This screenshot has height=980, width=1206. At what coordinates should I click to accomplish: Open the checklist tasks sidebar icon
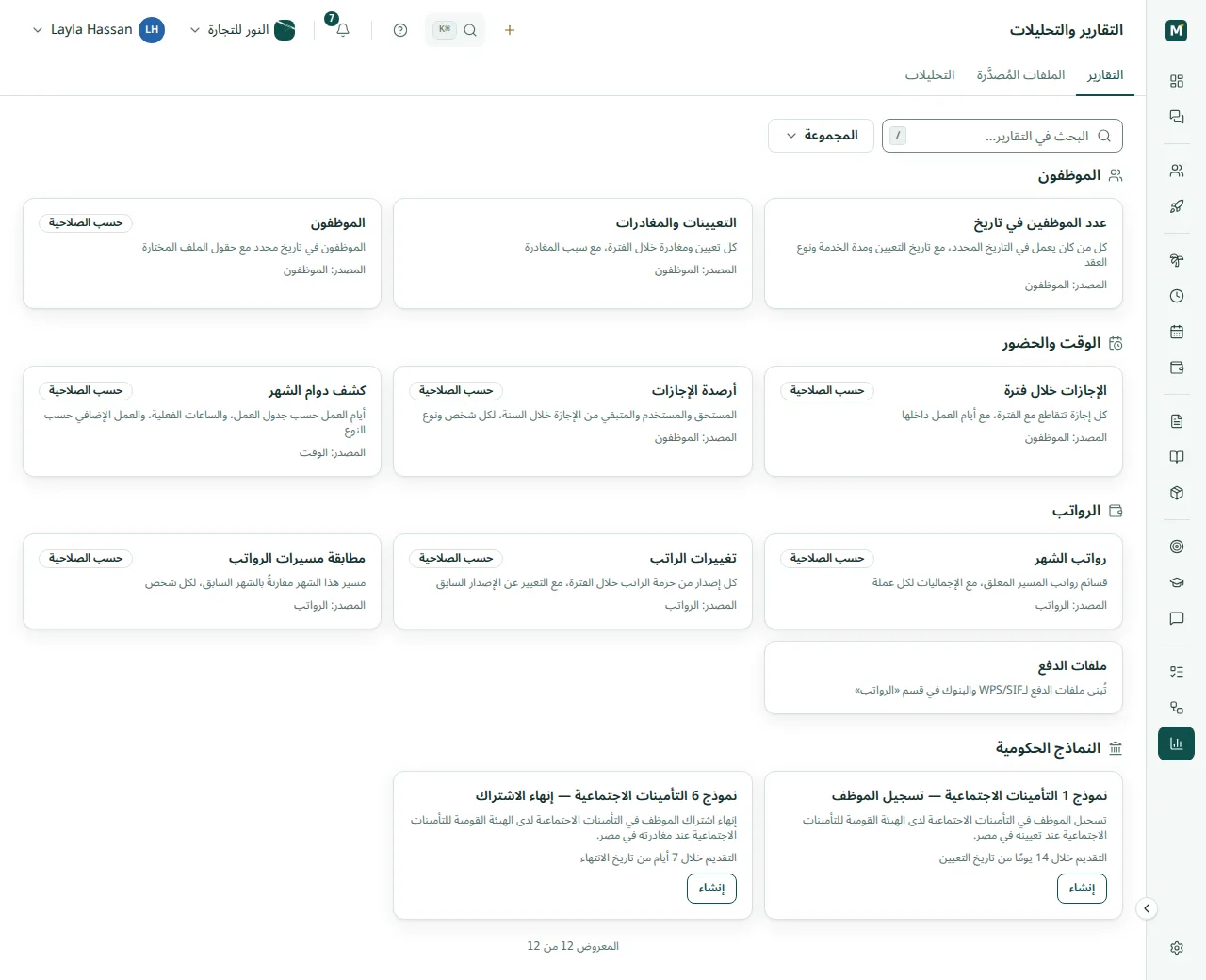(1176, 672)
